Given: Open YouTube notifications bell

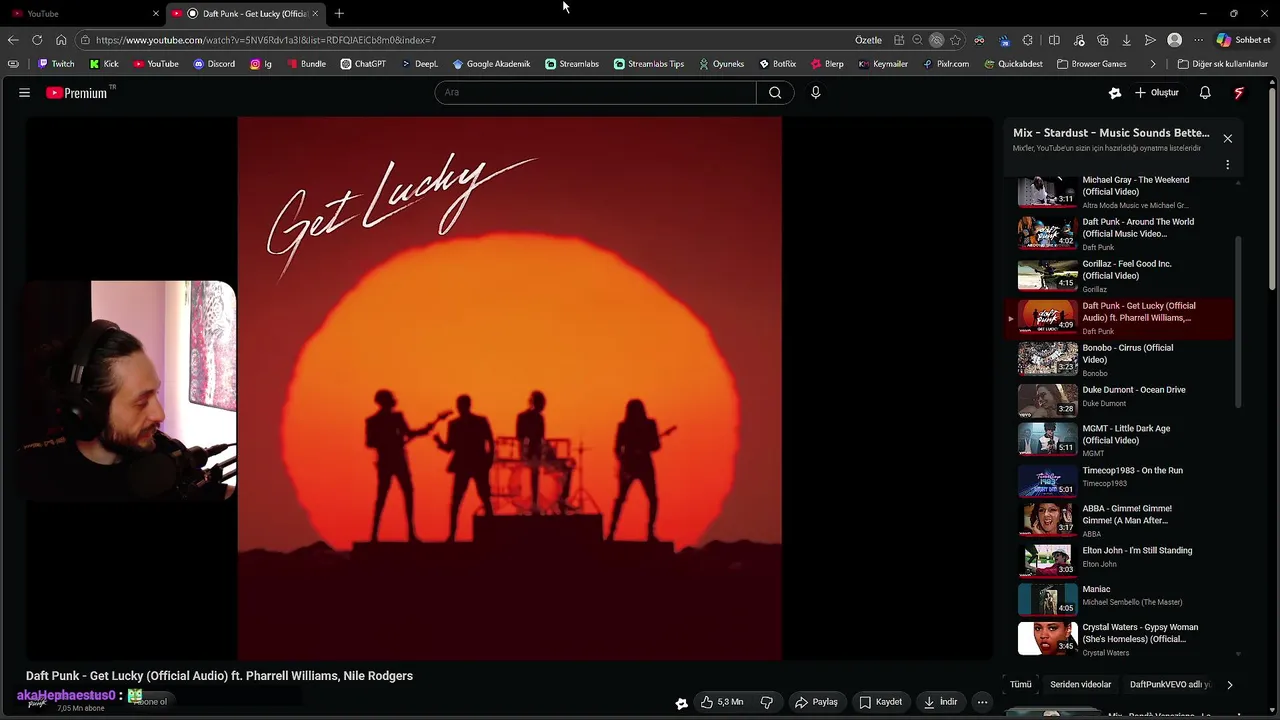Looking at the screenshot, I should click(1205, 93).
